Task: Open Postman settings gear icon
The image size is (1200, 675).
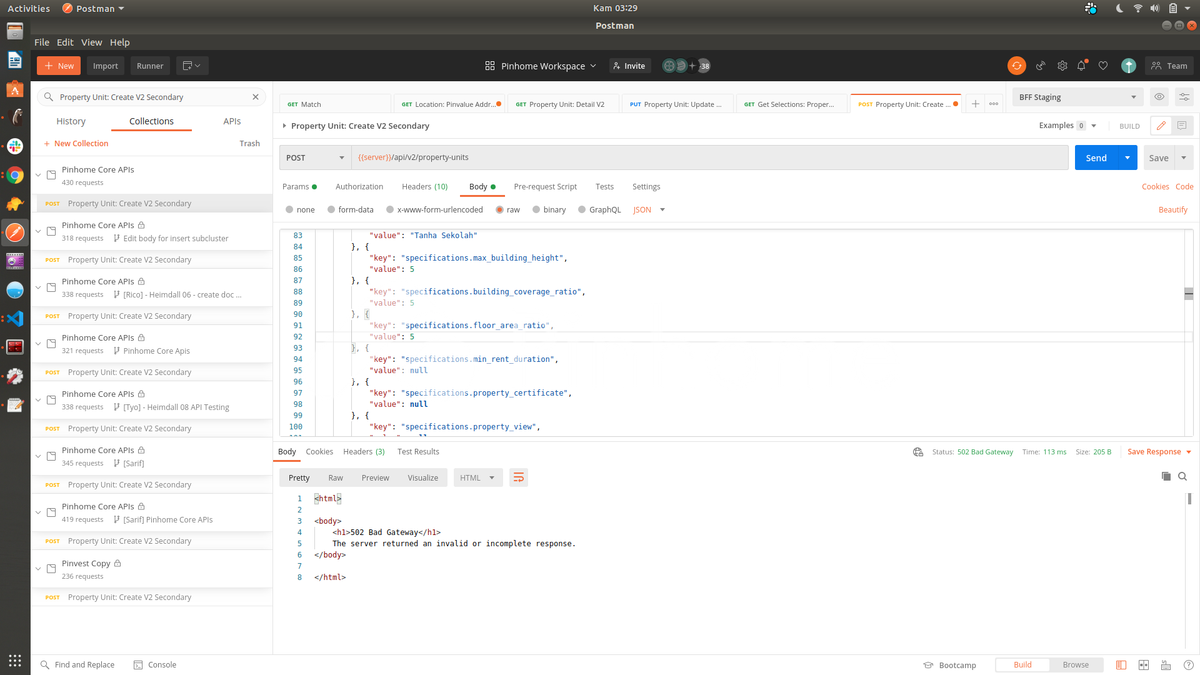Action: click(1062, 66)
